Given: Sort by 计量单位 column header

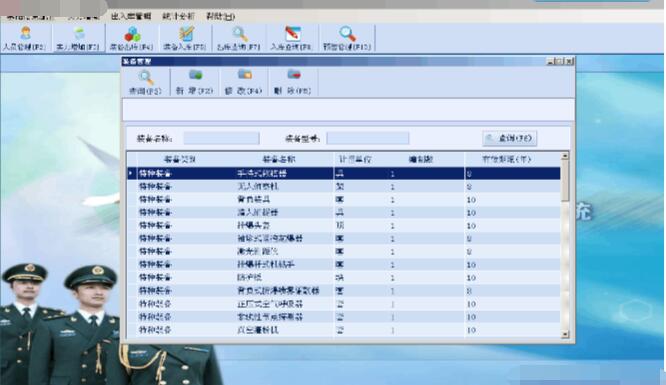Looking at the screenshot, I should 355,159.
